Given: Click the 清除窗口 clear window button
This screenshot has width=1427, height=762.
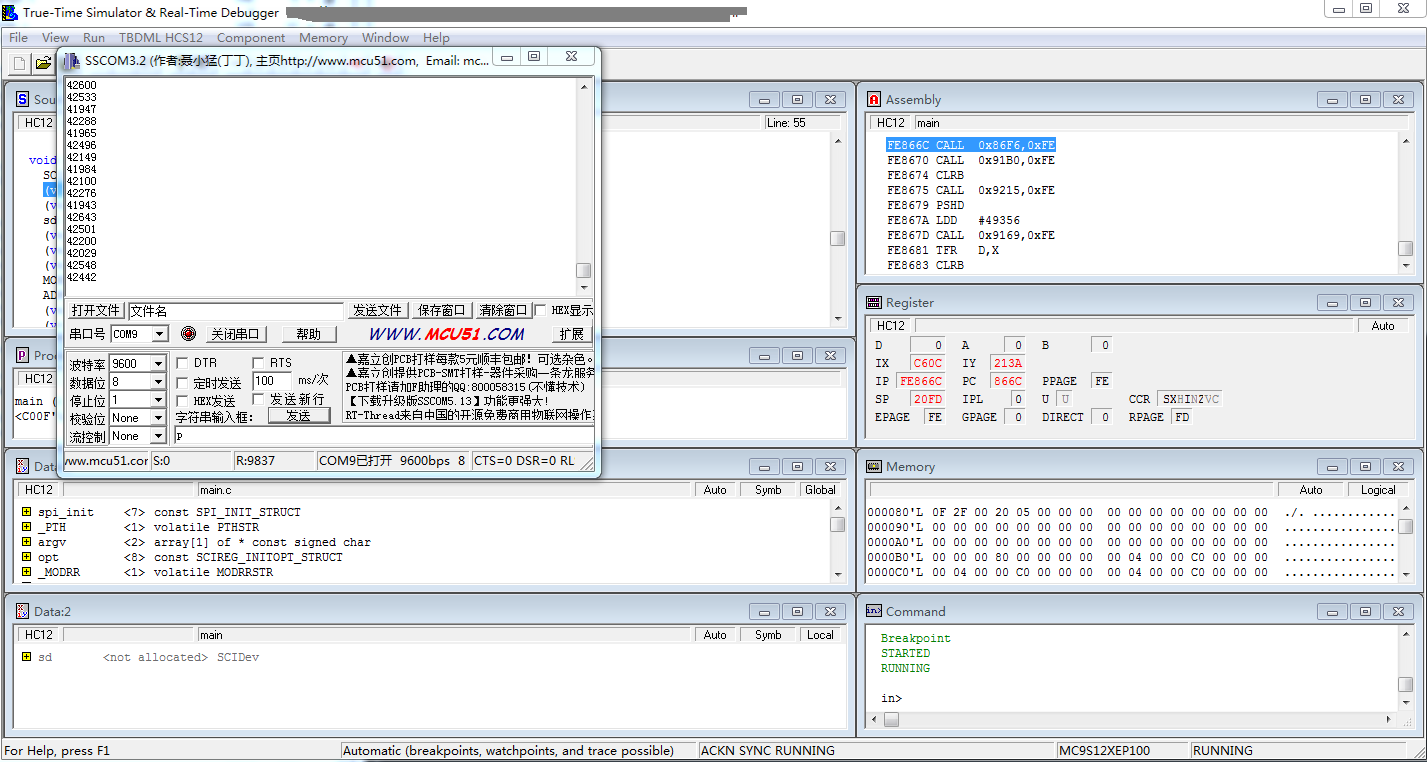Looking at the screenshot, I should coord(503,311).
